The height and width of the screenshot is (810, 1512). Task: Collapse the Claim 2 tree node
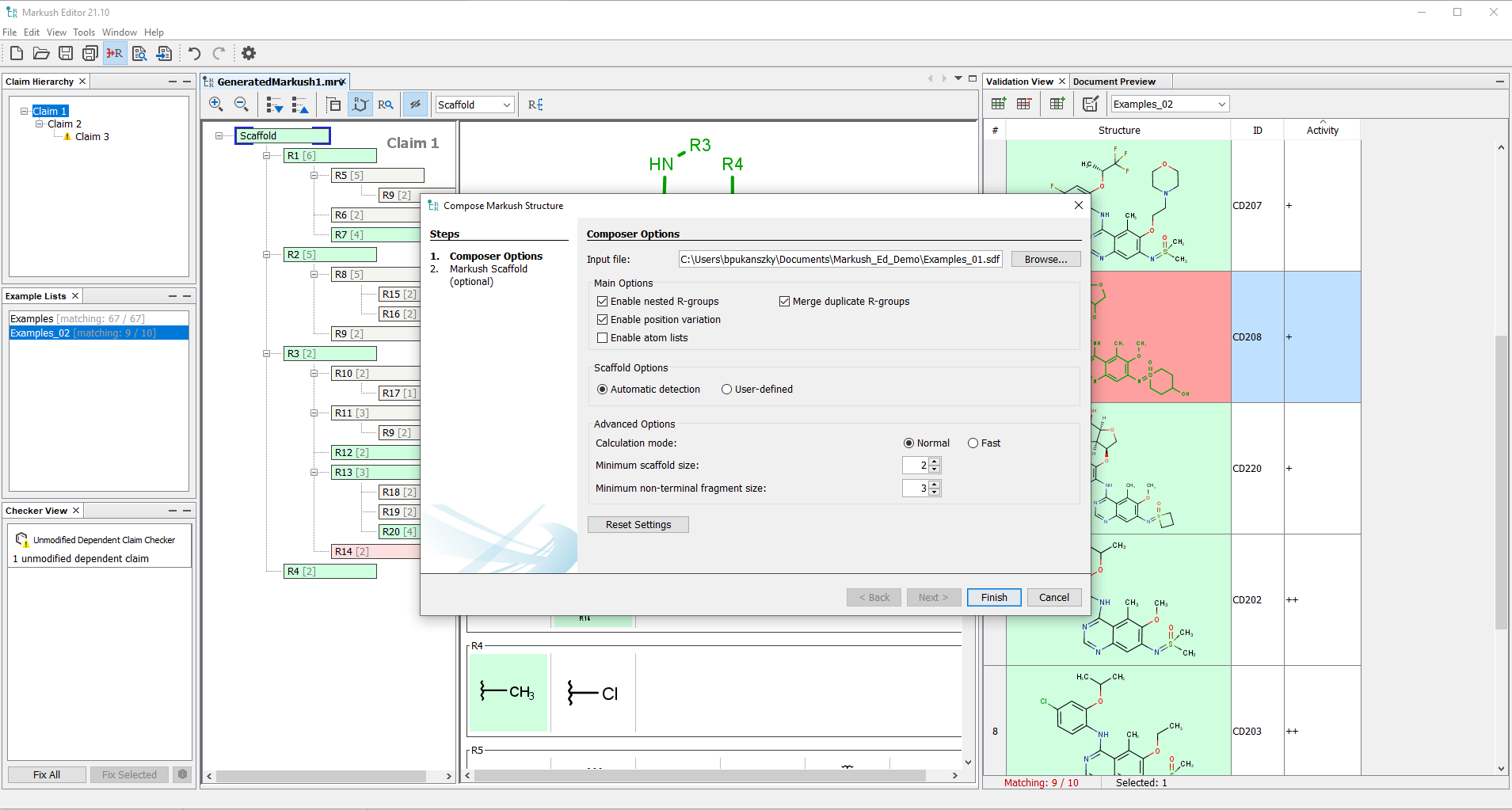[x=38, y=124]
